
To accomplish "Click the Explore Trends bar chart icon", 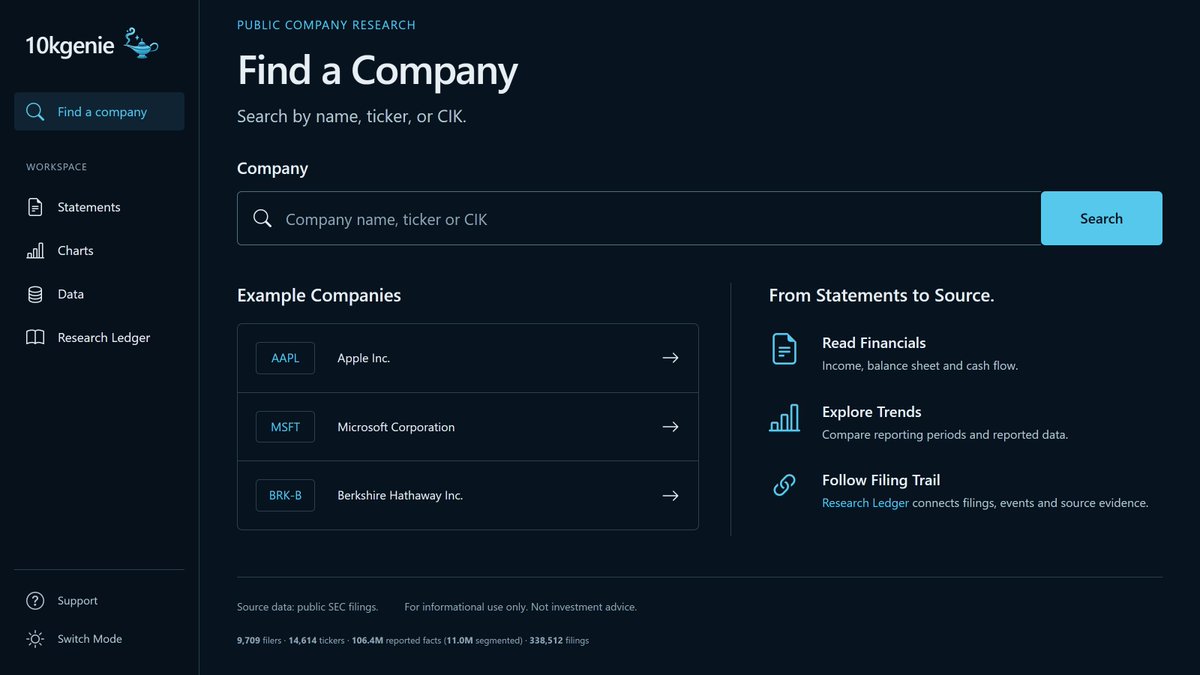I will coord(784,418).
